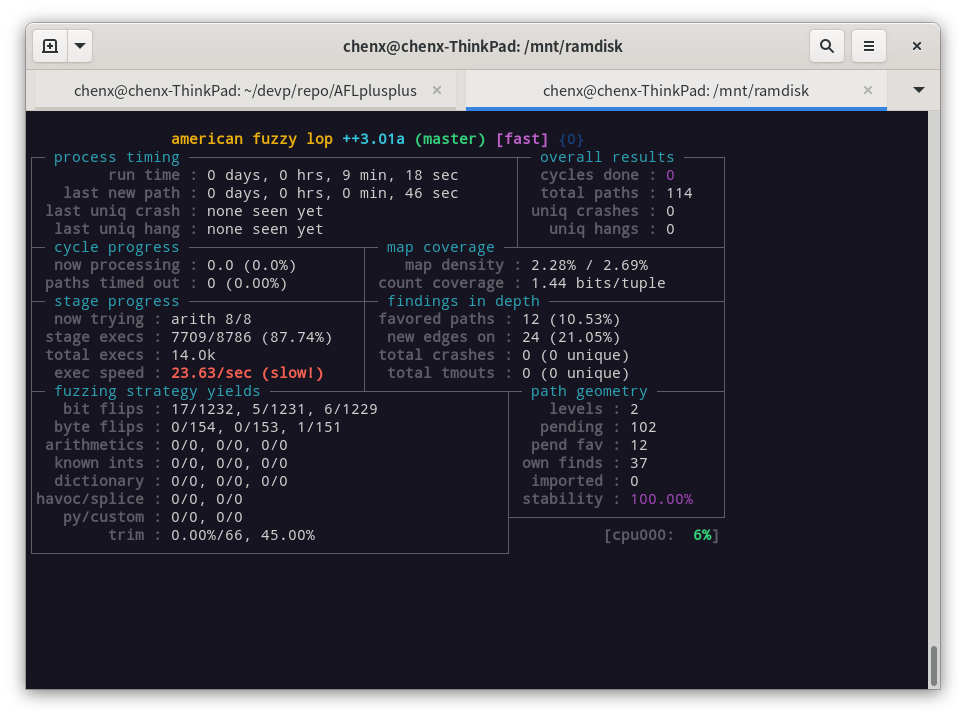
Task: Click the 'dictionary' row label
Action: click(99, 481)
